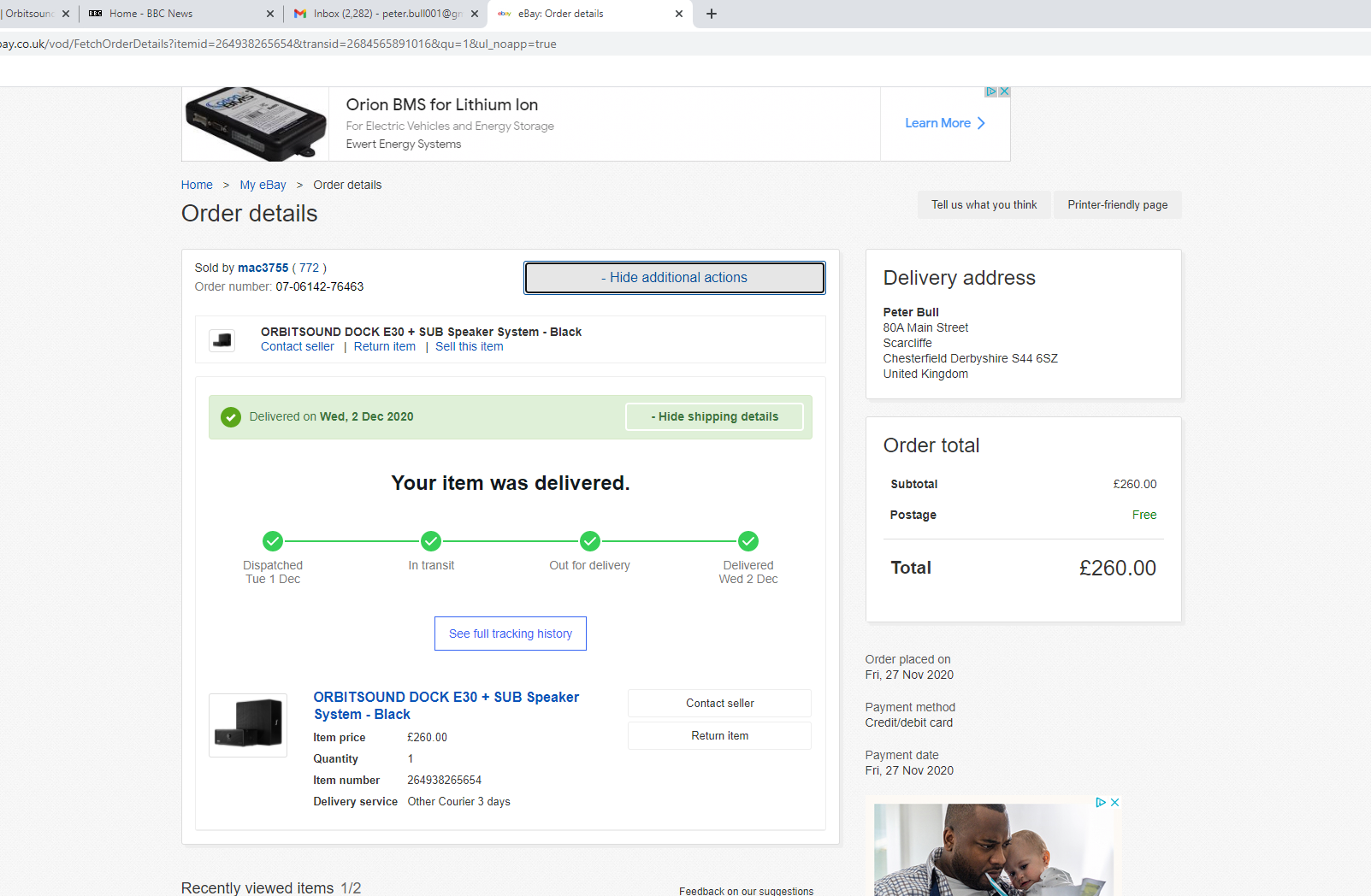
Task: Click item number 264938265654
Action: click(445, 780)
